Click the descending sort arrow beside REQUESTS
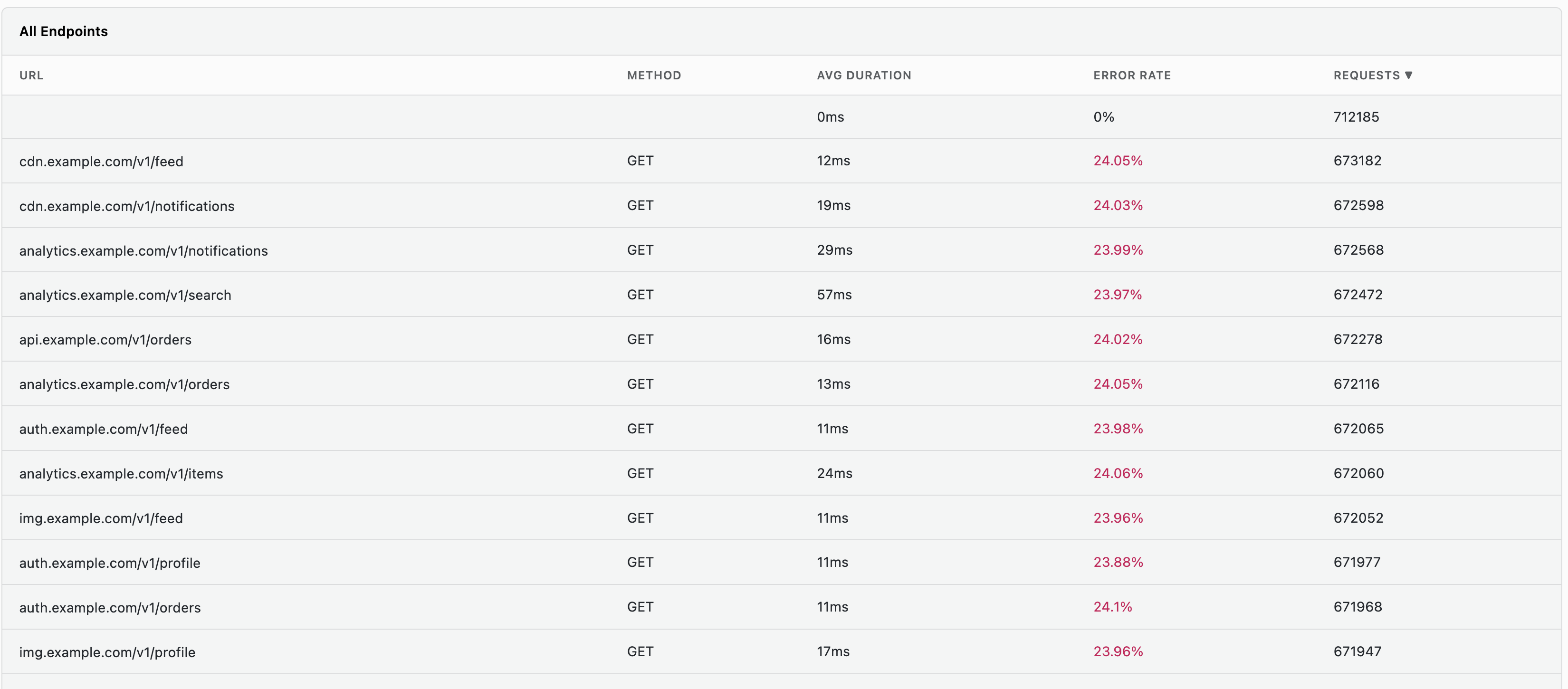Viewport: 1568px width, 689px height. (x=1408, y=76)
